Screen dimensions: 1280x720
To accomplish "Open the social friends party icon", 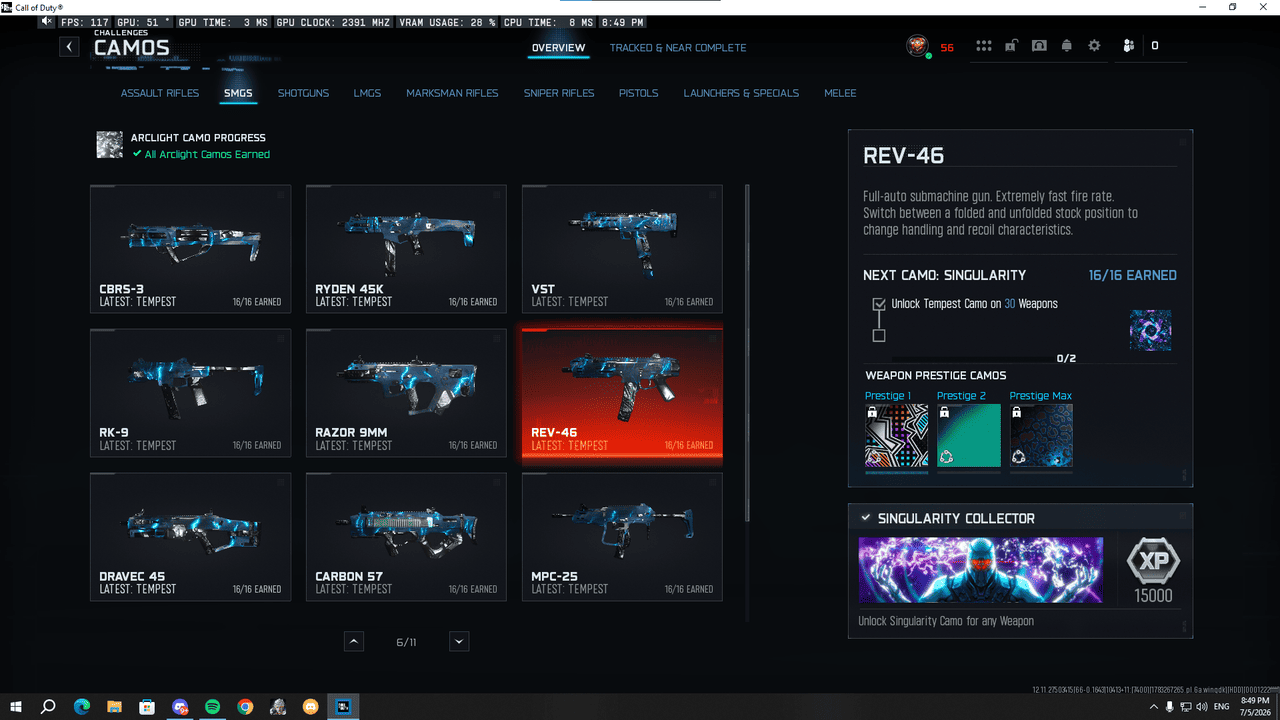I will pyautogui.click(x=1129, y=46).
